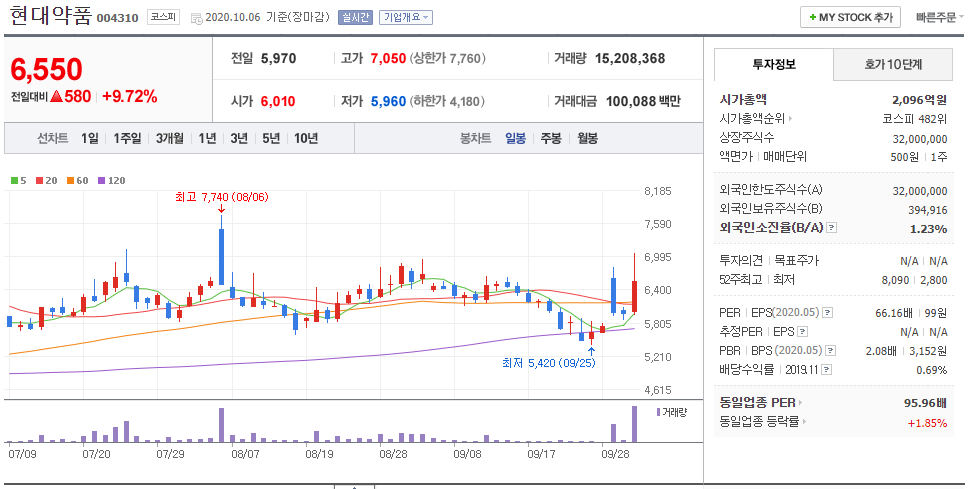975x489 pixels.
Task: Click the 고가 value 7,050
Action: click(388, 58)
